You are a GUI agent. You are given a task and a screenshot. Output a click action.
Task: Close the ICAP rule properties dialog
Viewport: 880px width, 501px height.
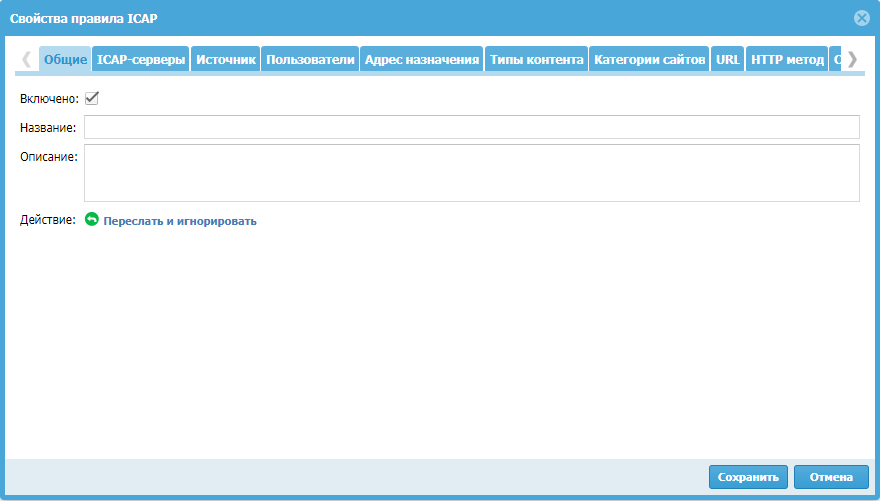point(861,18)
